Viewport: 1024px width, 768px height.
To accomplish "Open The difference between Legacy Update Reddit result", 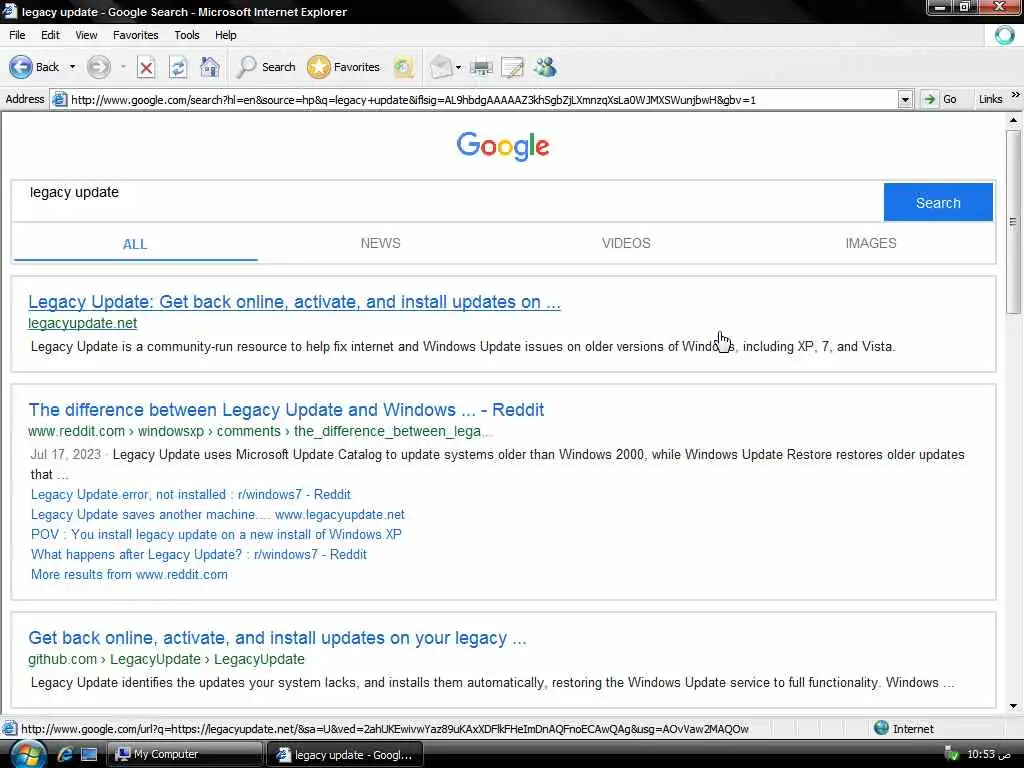I will [286, 409].
